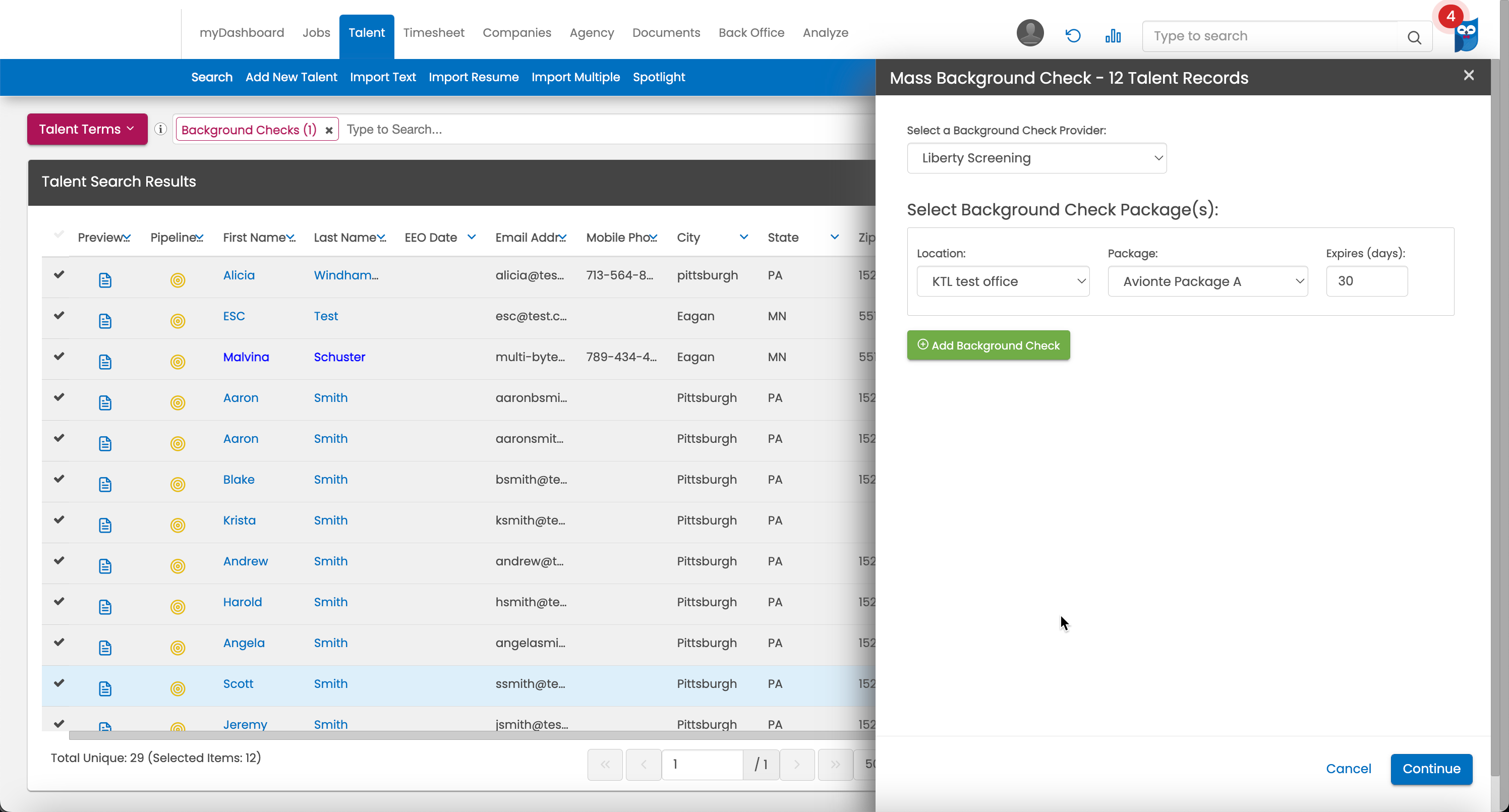Open the user profile avatar icon

1030,33
